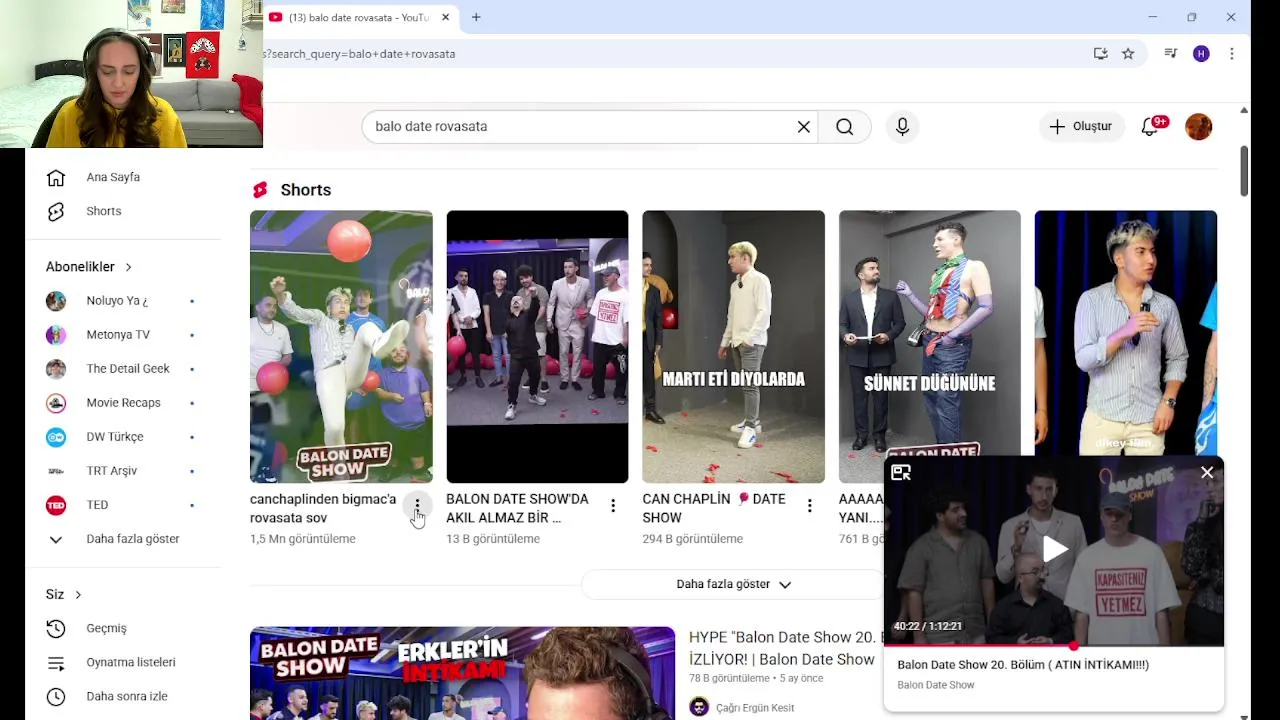
Task: Expand the miniplayer to full view
Action: (901, 473)
